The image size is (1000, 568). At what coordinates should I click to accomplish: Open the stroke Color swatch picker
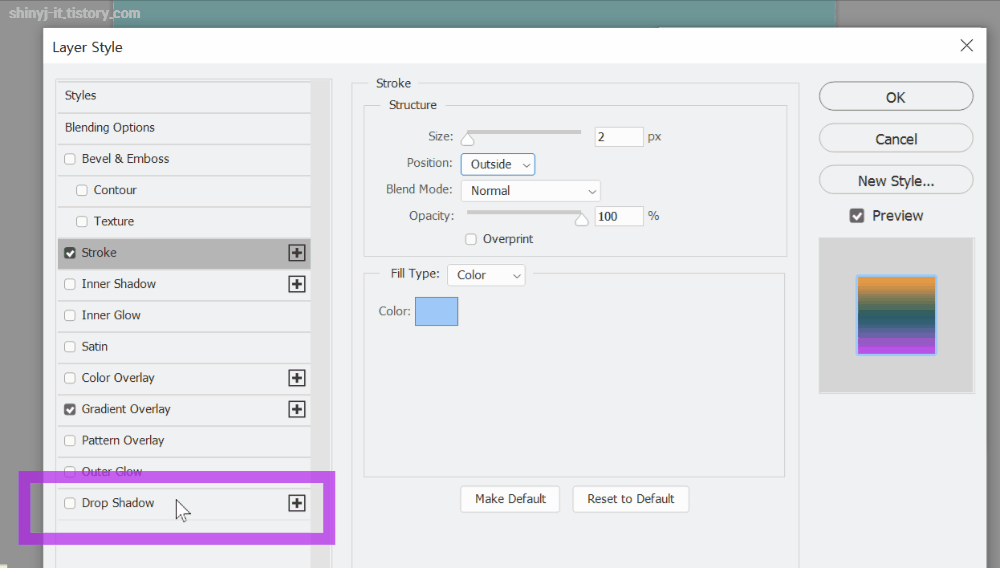pos(436,311)
